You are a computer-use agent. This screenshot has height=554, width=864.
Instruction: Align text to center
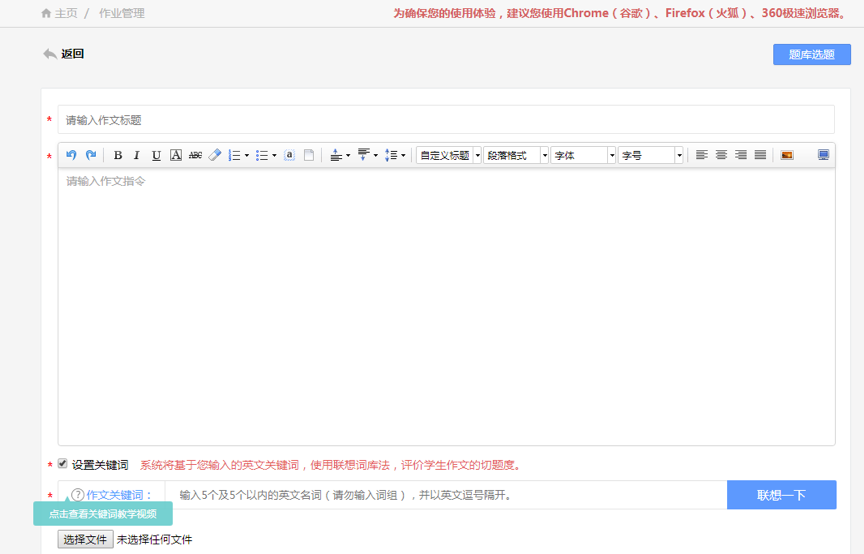click(721, 155)
